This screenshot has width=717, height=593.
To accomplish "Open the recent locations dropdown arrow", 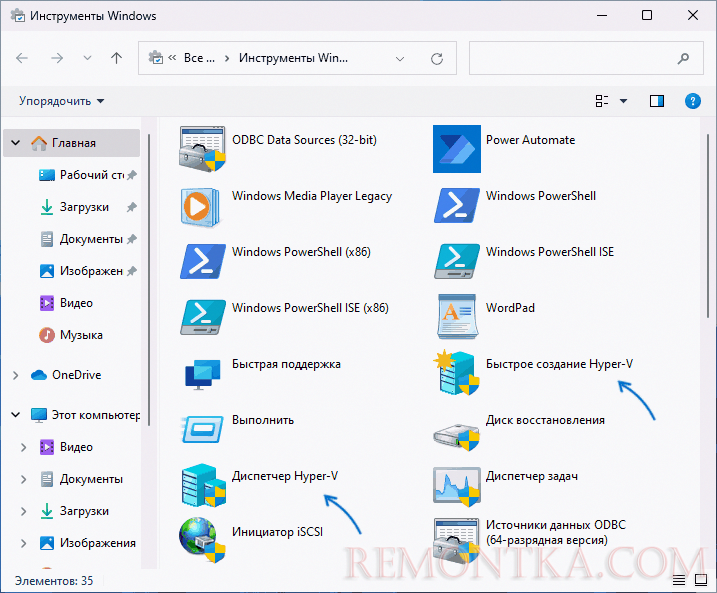I will click(x=87, y=58).
